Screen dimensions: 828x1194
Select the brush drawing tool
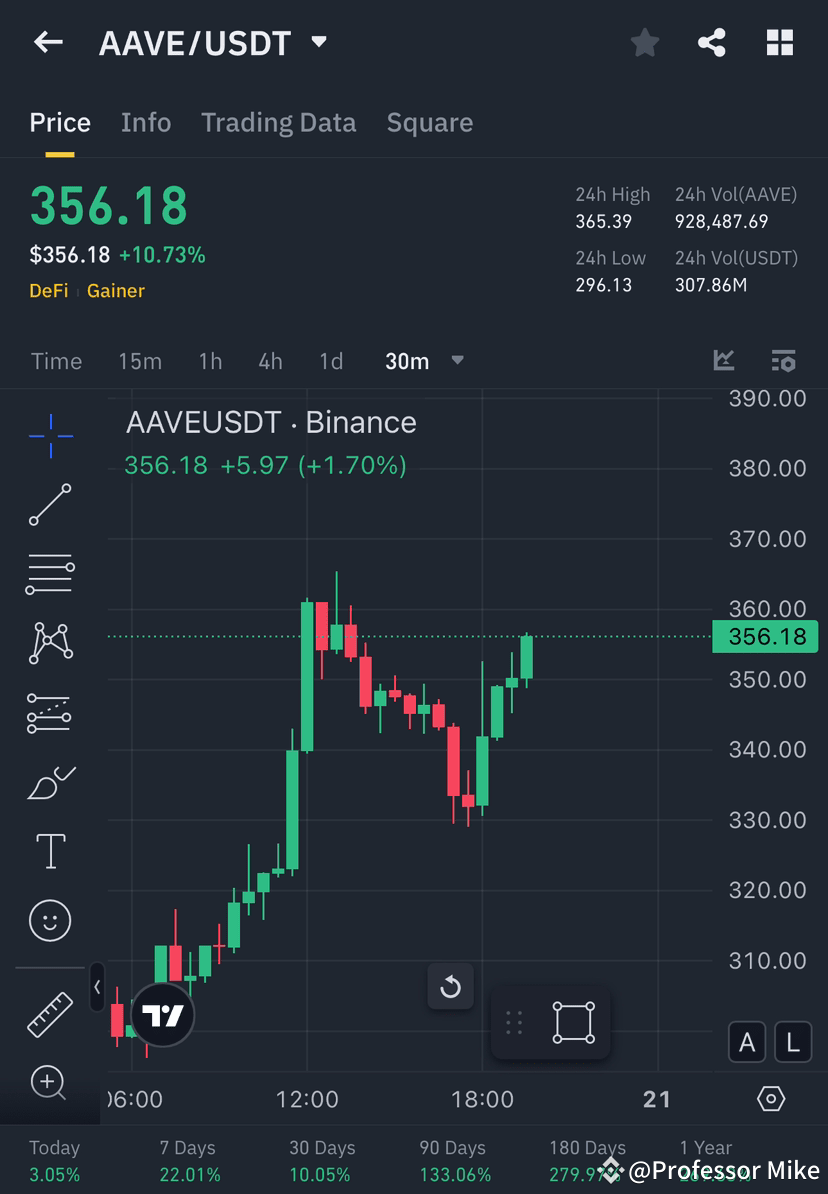click(x=50, y=782)
